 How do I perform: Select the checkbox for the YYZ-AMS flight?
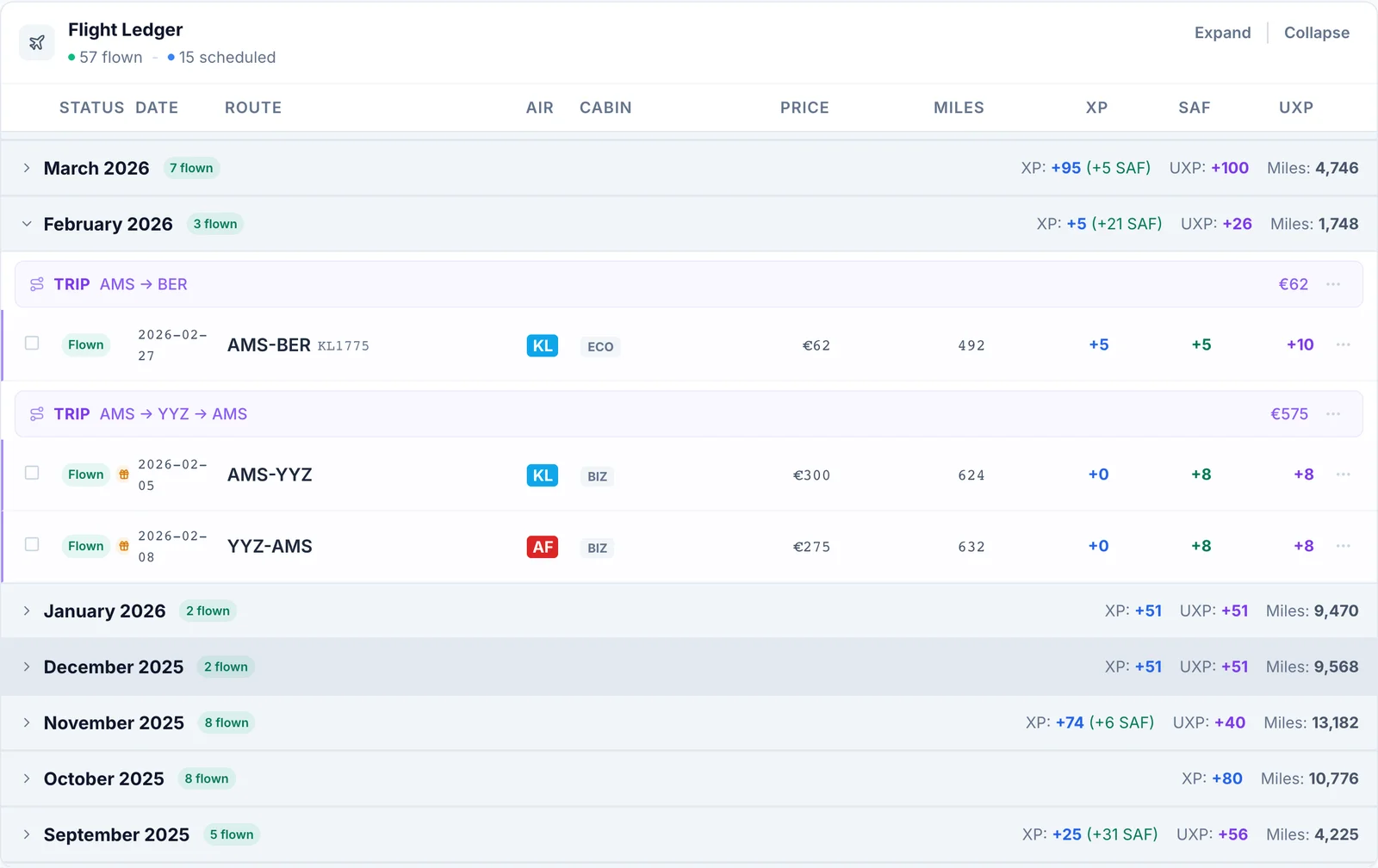32,544
